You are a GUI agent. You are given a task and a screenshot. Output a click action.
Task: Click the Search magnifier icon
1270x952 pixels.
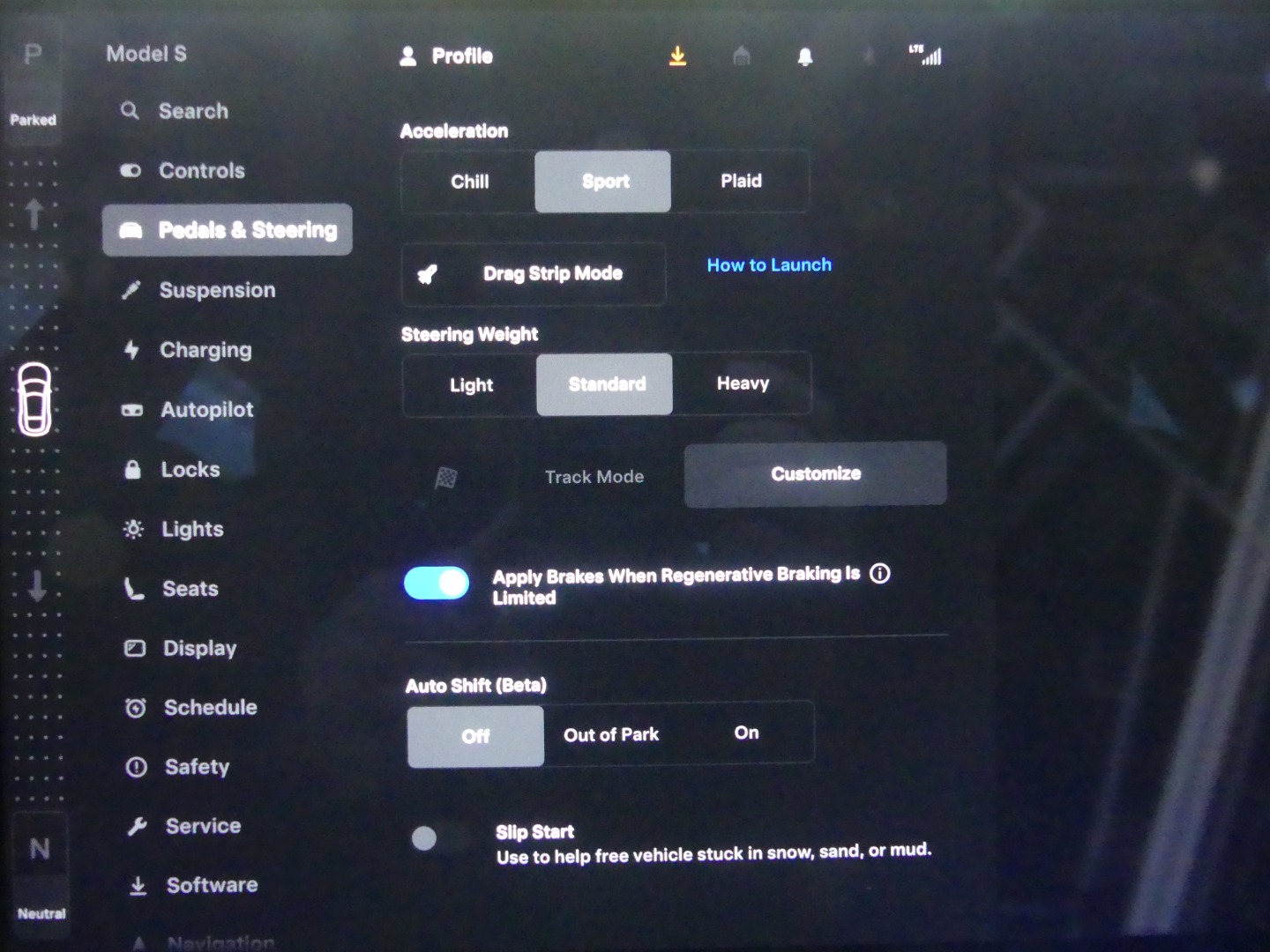tap(130, 110)
